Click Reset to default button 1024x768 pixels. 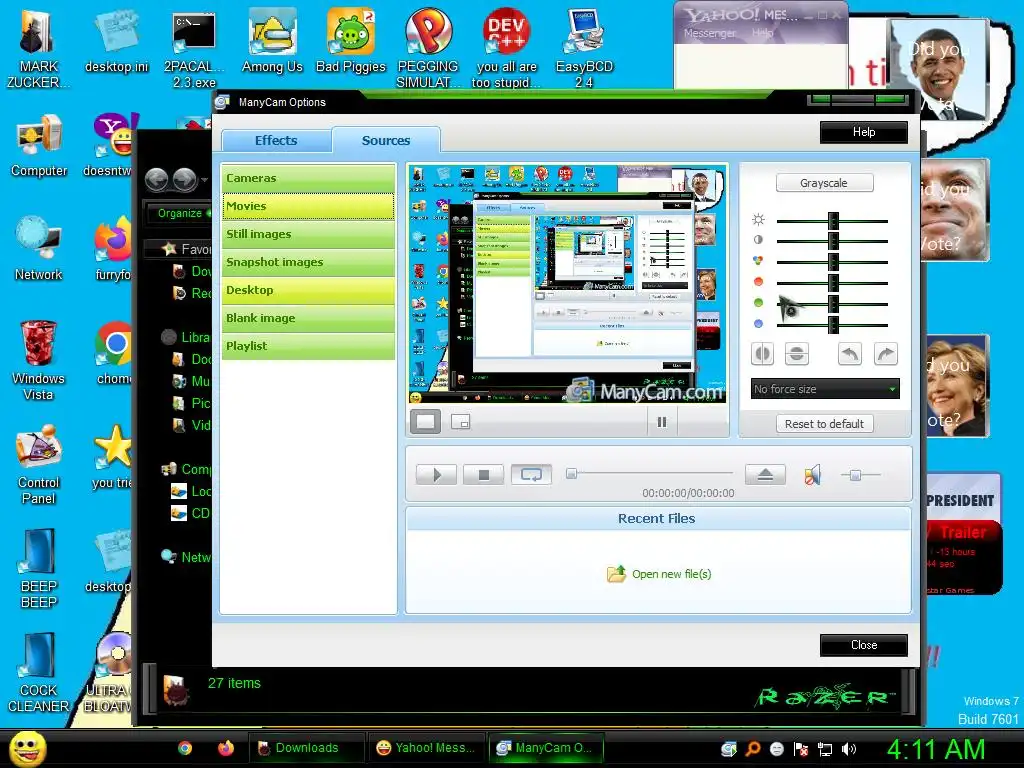[x=824, y=424]
